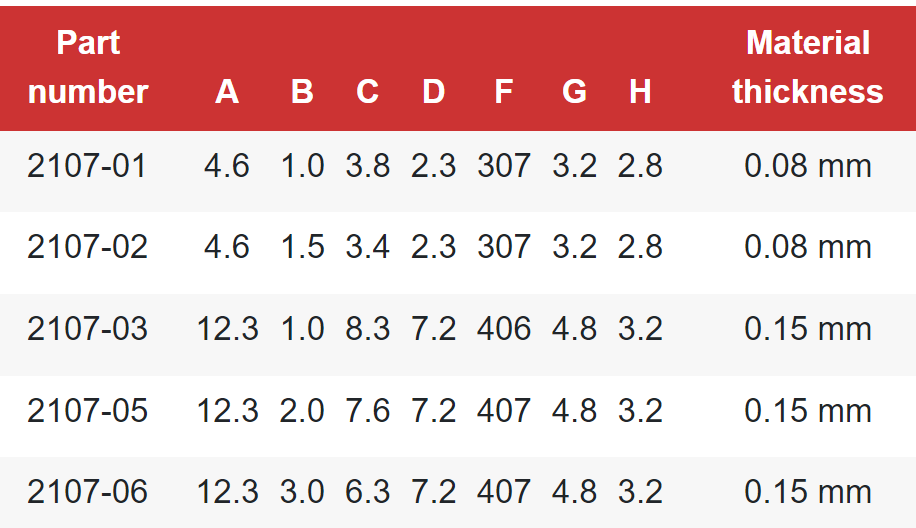This screenshot has width=916, height=528.
Task: Click column header H
Action: coord(640,92)
